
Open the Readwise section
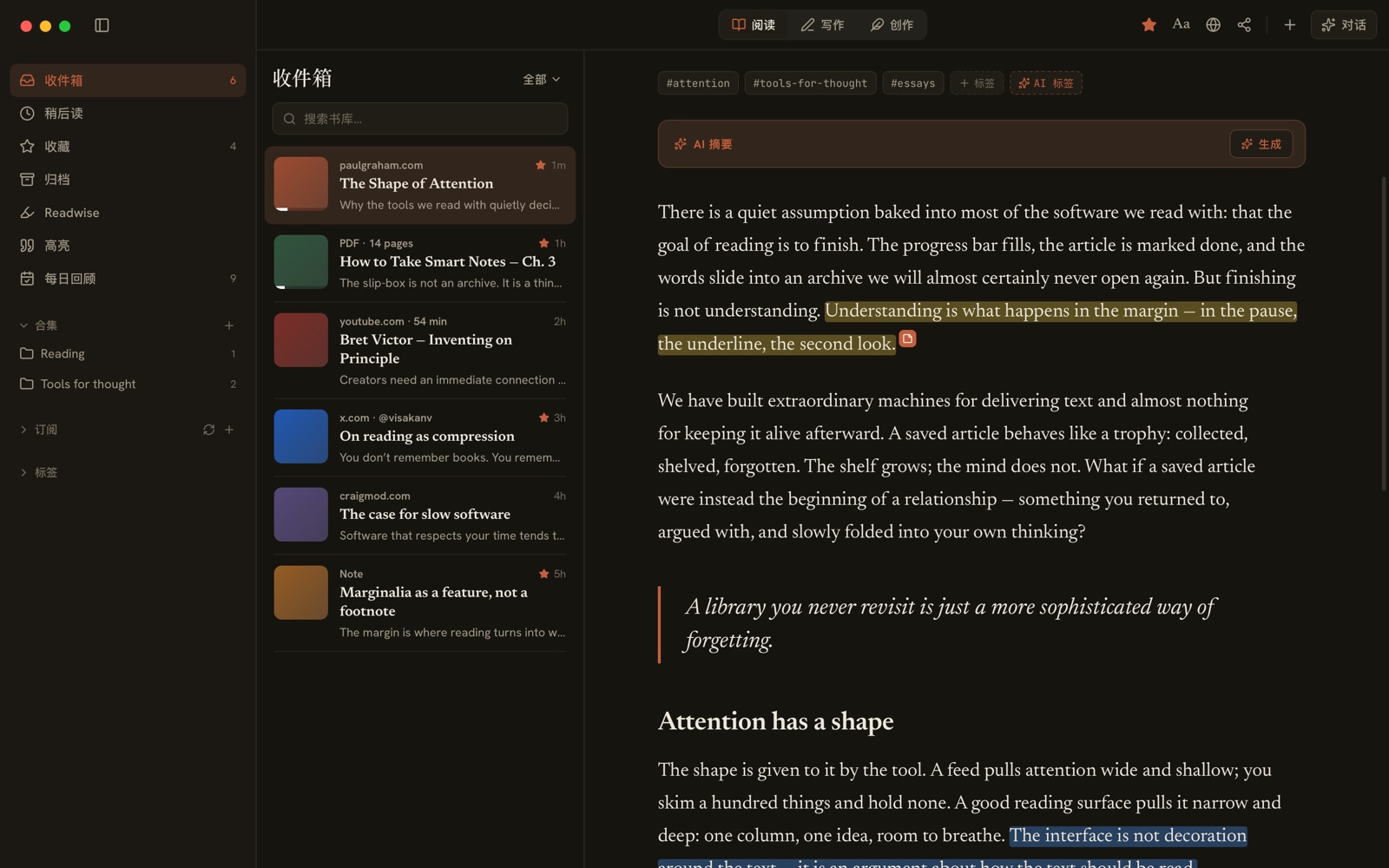point(128,212)
